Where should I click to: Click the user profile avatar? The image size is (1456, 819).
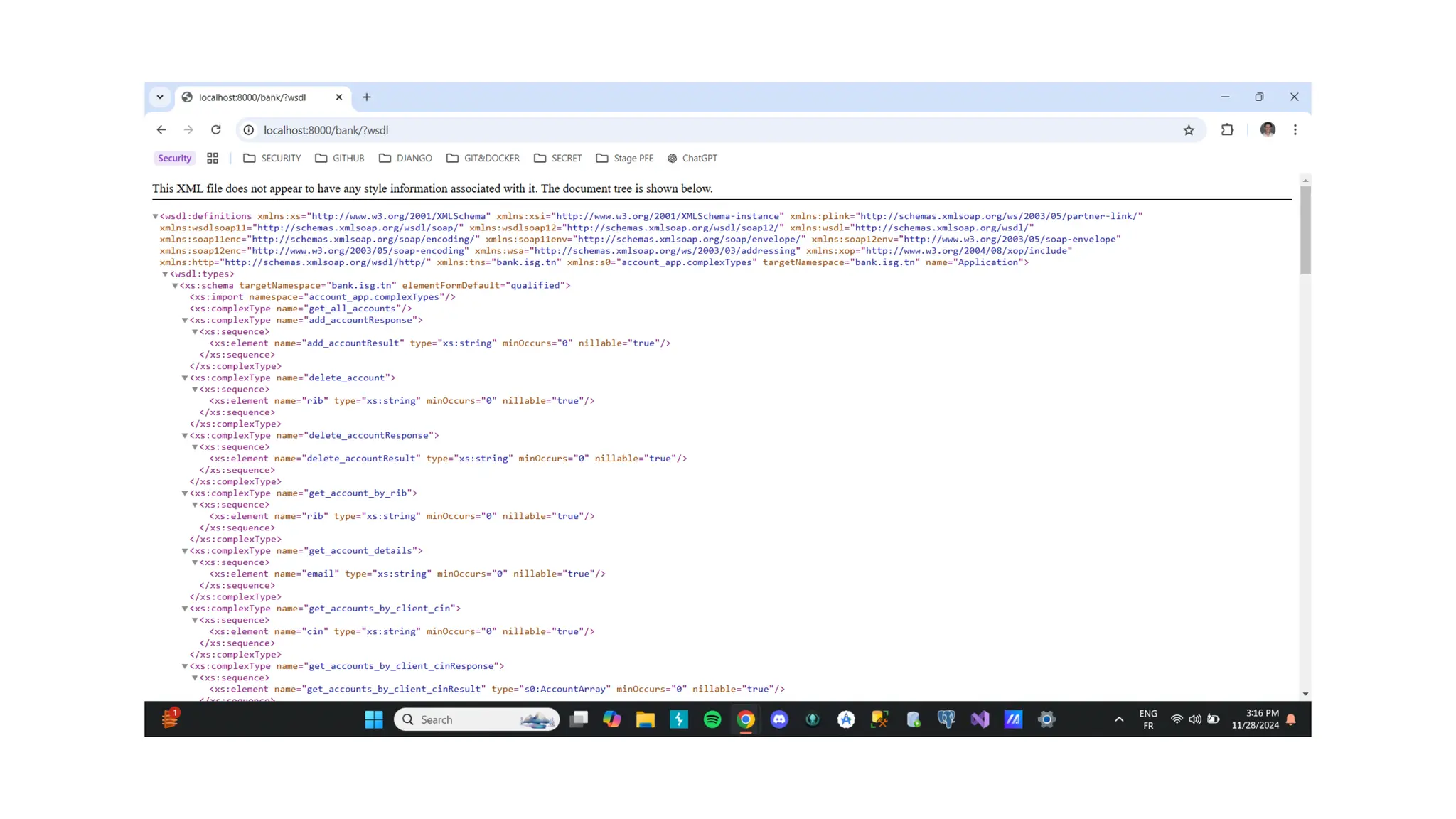pos(1268,130)
